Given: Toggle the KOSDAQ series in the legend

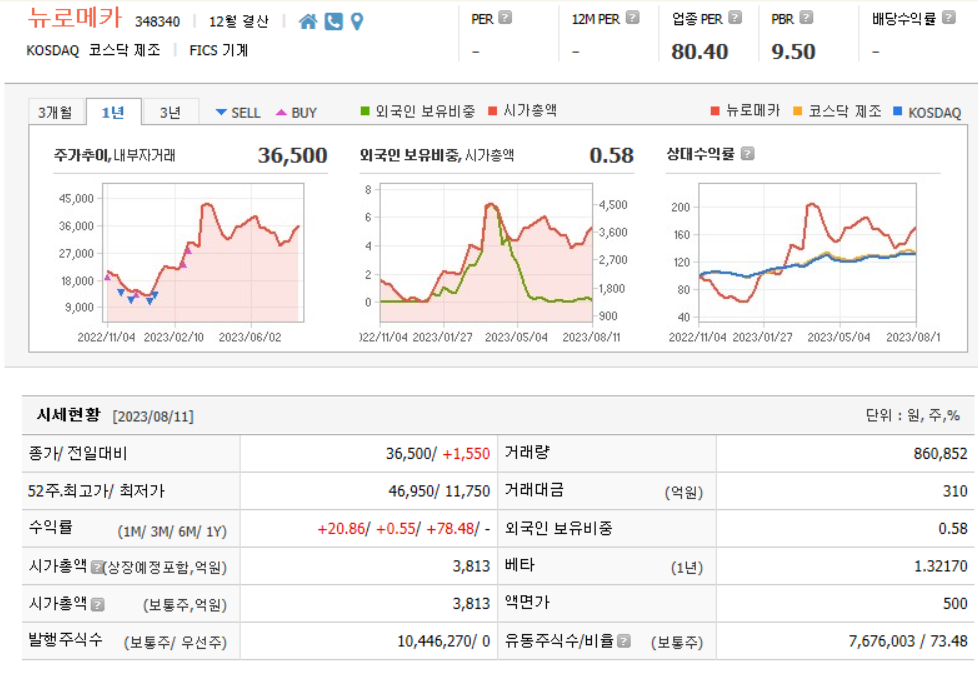Looking at the screenshot, I should coord(935,112).
